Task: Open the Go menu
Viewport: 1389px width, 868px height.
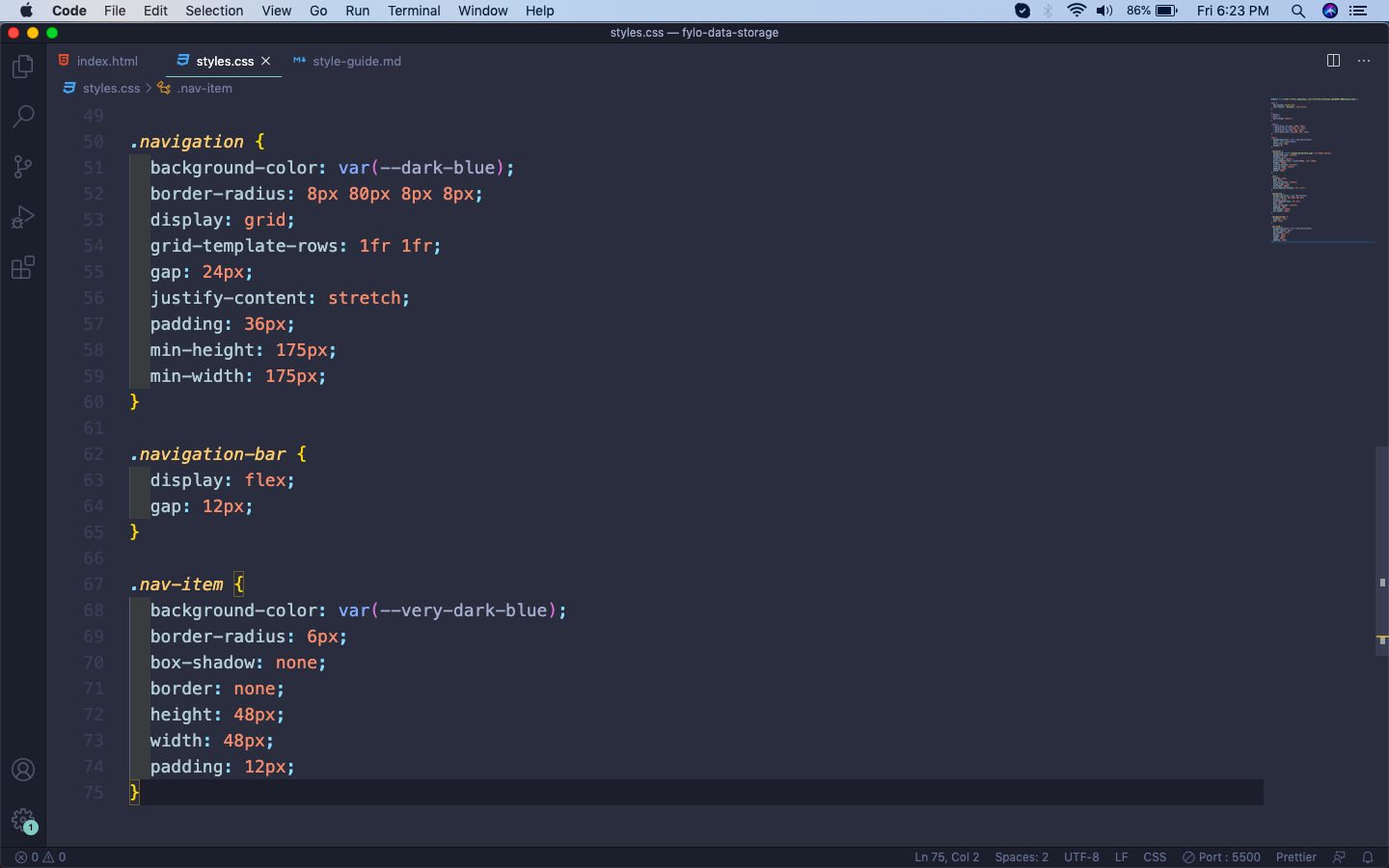Action: [318, 11]
